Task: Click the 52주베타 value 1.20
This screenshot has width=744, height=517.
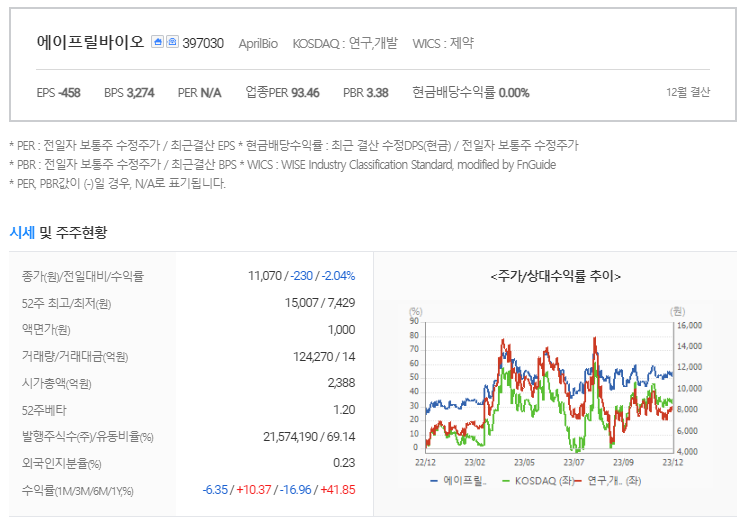Action: point(344,409)
